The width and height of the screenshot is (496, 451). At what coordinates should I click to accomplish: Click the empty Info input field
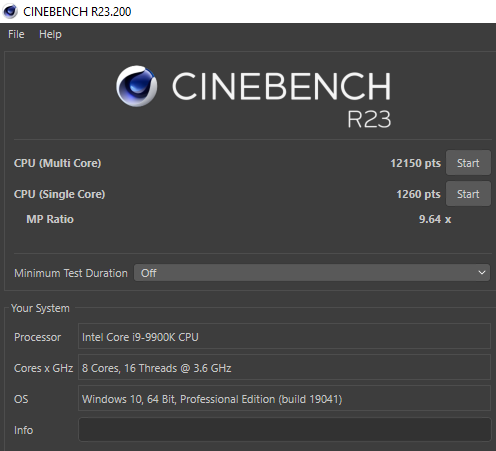coord(284,430)
